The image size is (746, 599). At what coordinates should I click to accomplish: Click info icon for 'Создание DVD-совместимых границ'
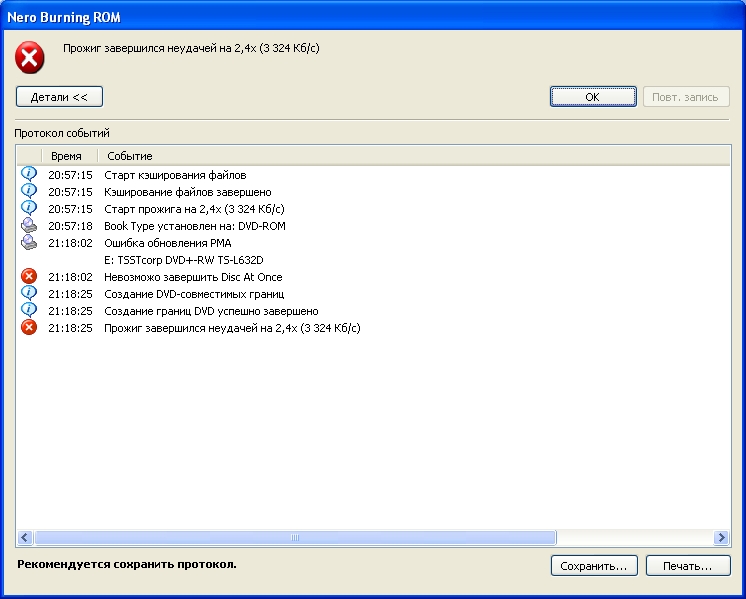(29, 294)
